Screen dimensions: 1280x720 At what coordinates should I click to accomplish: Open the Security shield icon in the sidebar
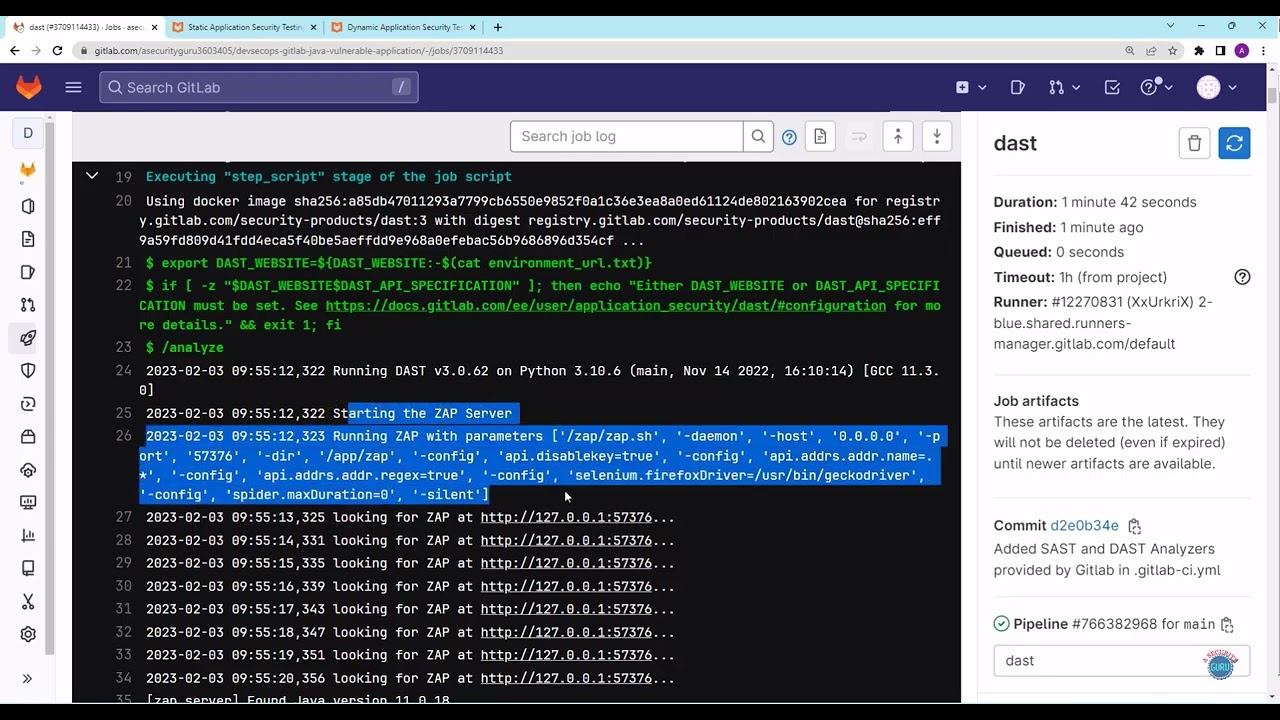coord(28,371)
